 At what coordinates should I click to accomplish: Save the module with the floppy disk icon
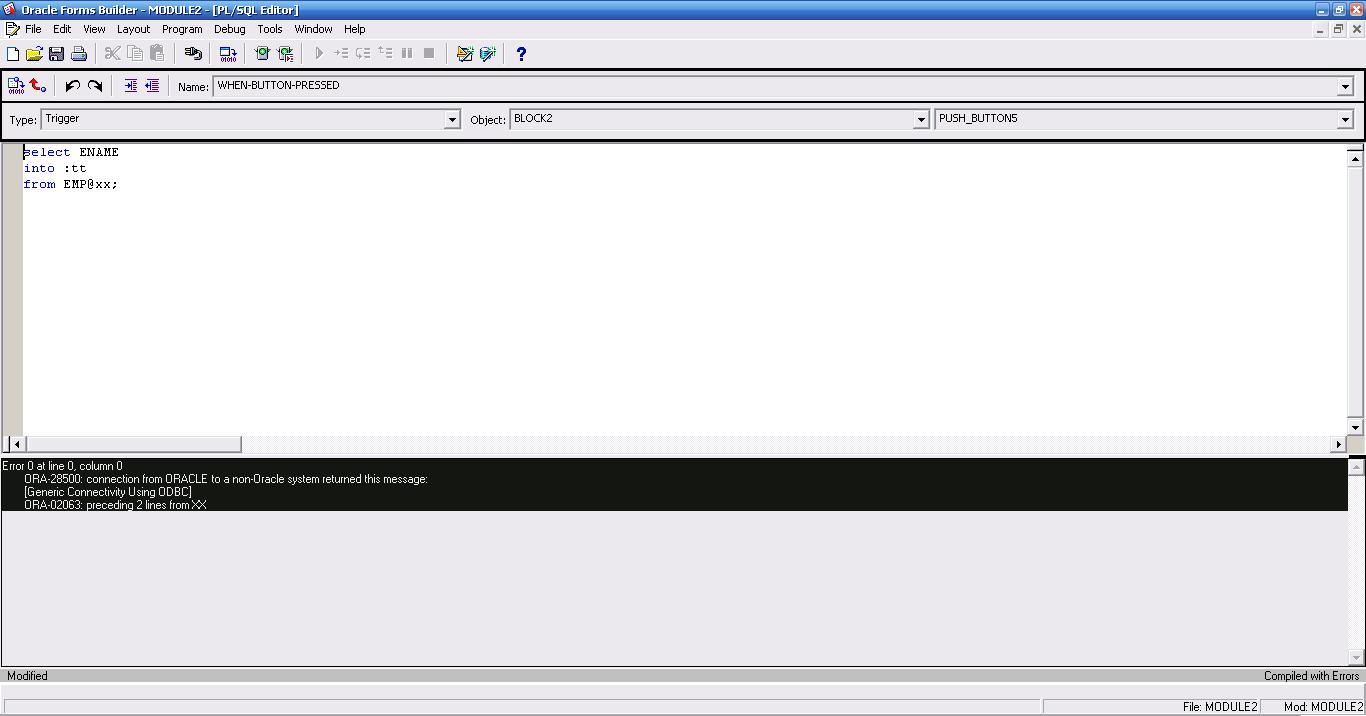(x=56, y=54)
